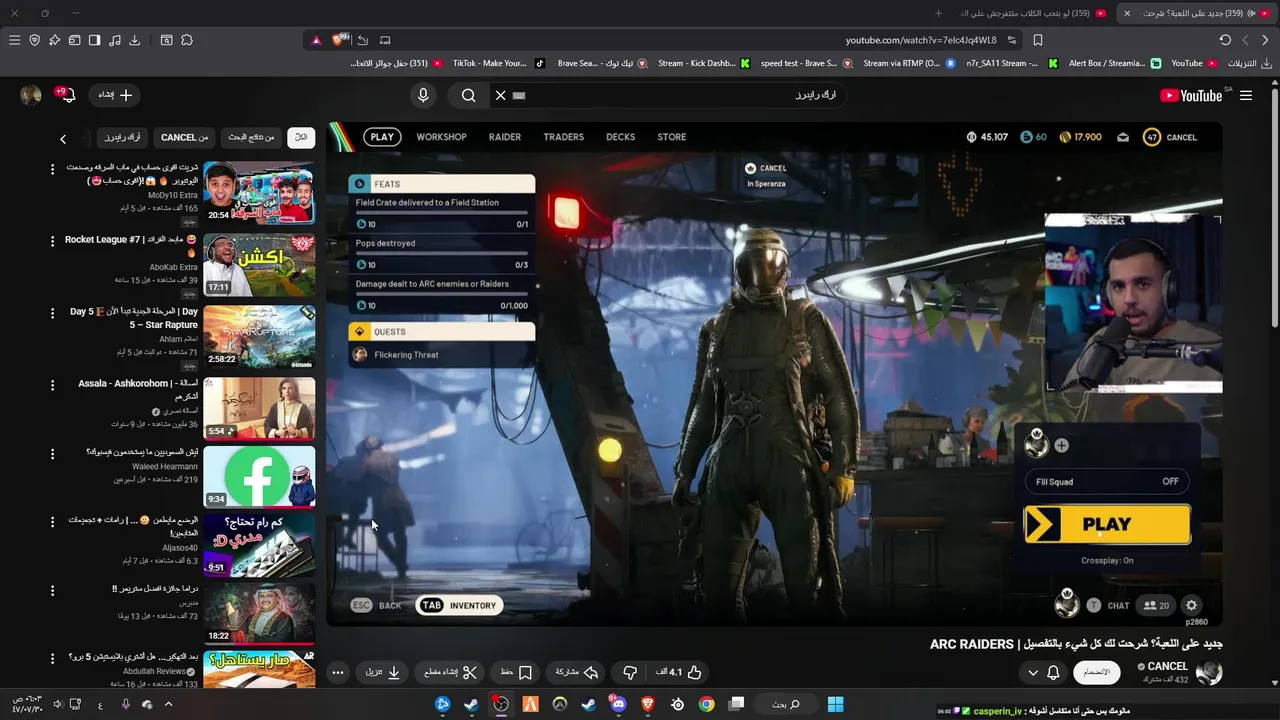Open the speed test - Brave Search bookmark

tap(806, 63)
